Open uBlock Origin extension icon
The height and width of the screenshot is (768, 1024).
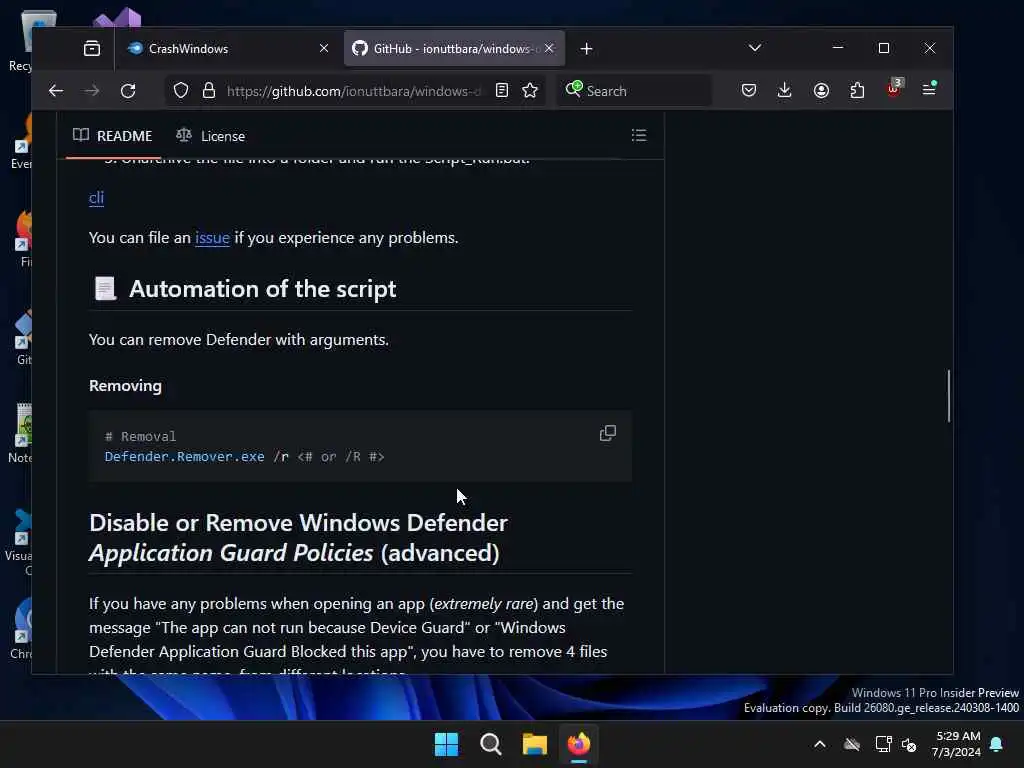pos(894,89)
